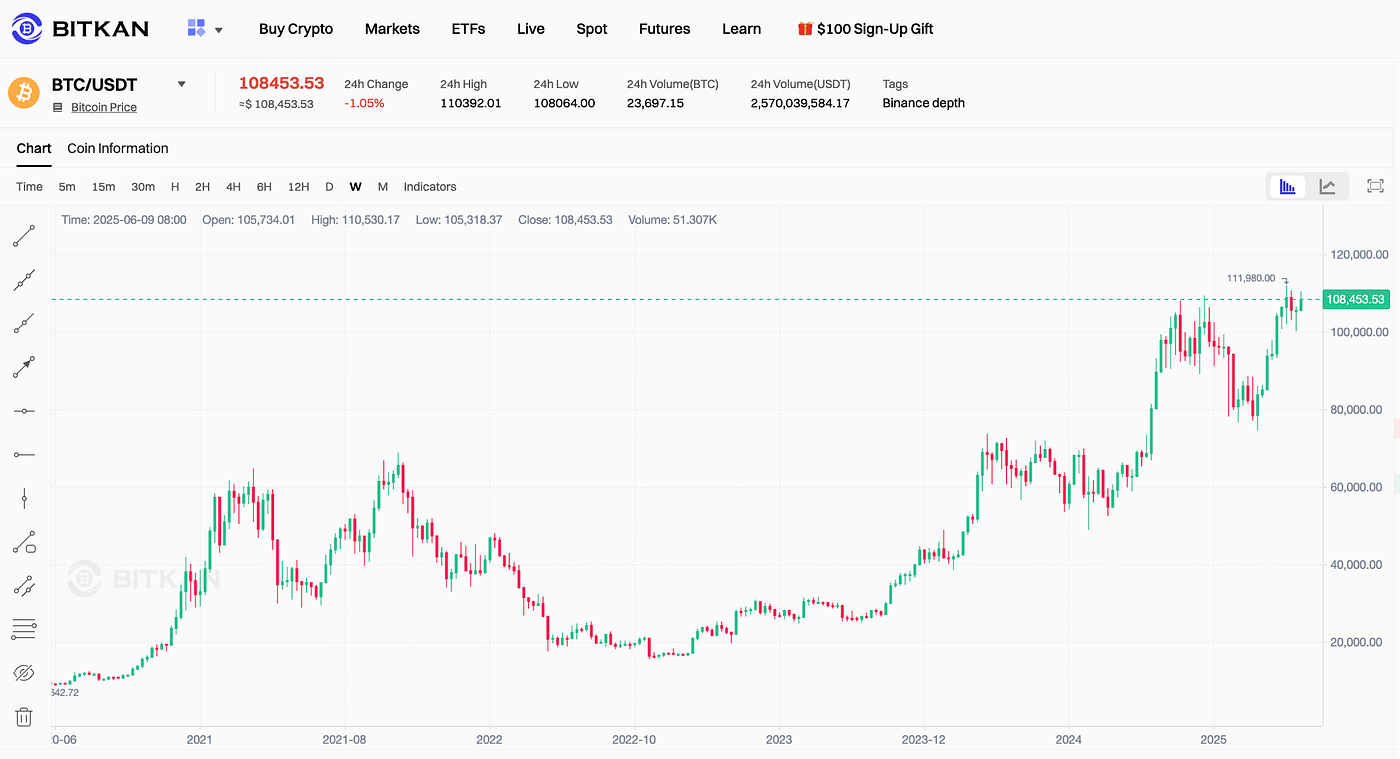Claim the $100 Sign-Up Gift

(875, 29)
